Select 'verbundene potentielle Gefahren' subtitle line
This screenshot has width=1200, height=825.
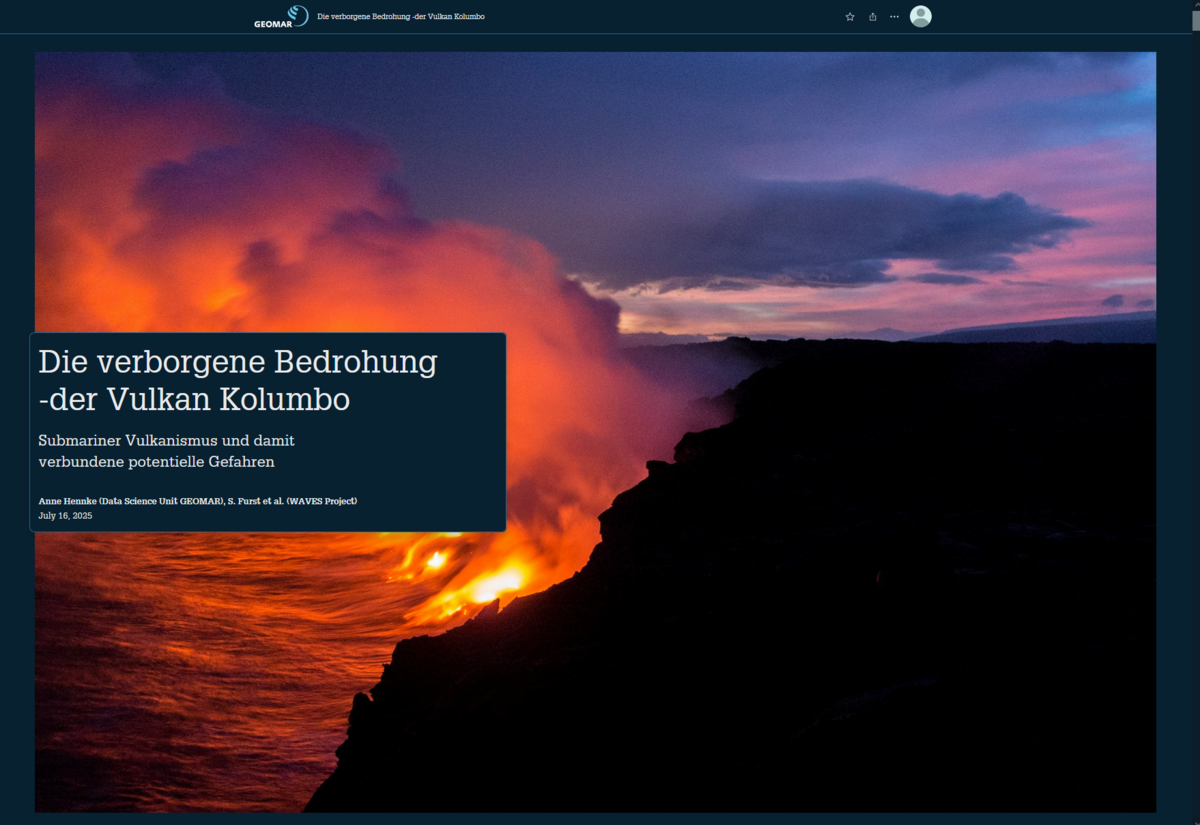tap(156, 462)
